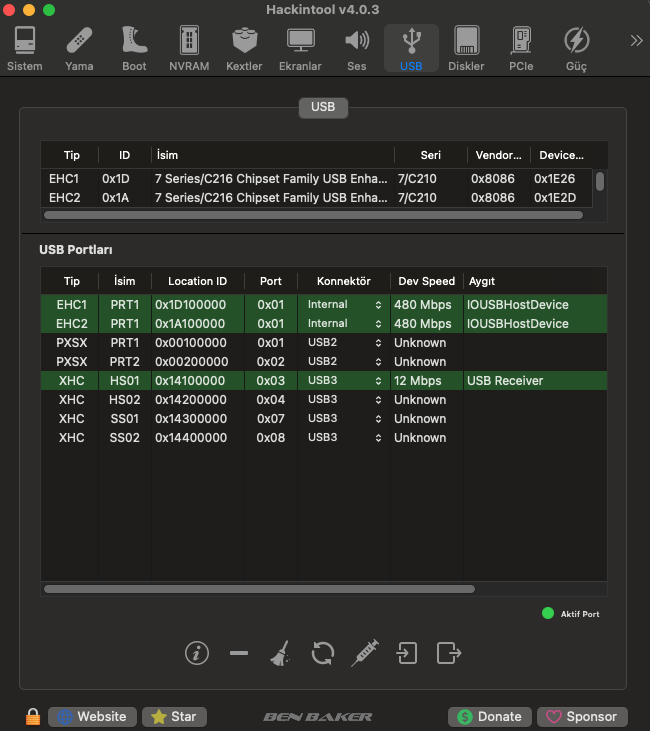Click the Donate button
Image resolution: width=650 pixels, height=731 pixels.
click(489, 716)
